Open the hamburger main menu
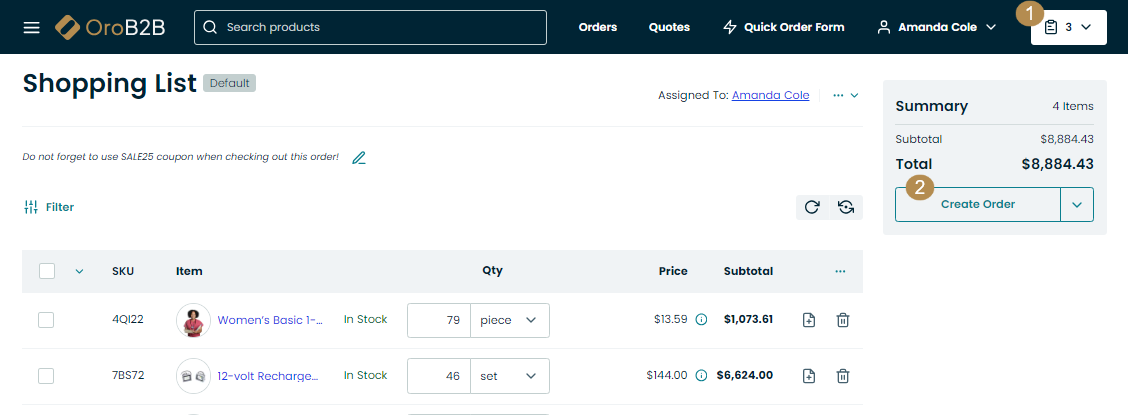 coord(32,27)
